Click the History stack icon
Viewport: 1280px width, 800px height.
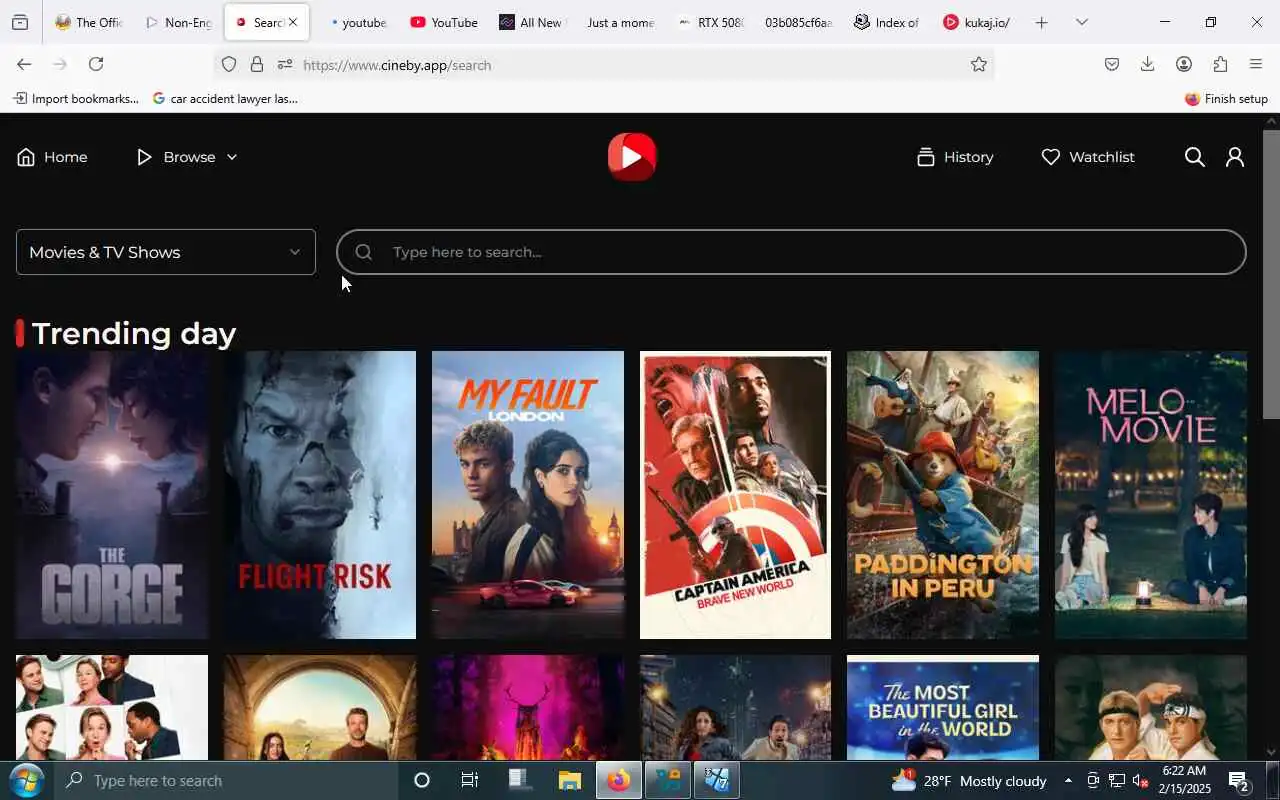click(x=926, y=157)
